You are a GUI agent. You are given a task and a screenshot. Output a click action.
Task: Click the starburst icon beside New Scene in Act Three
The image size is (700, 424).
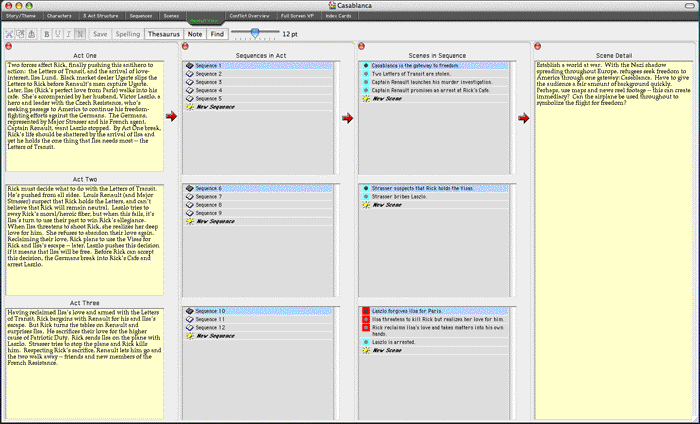point(366,350)
